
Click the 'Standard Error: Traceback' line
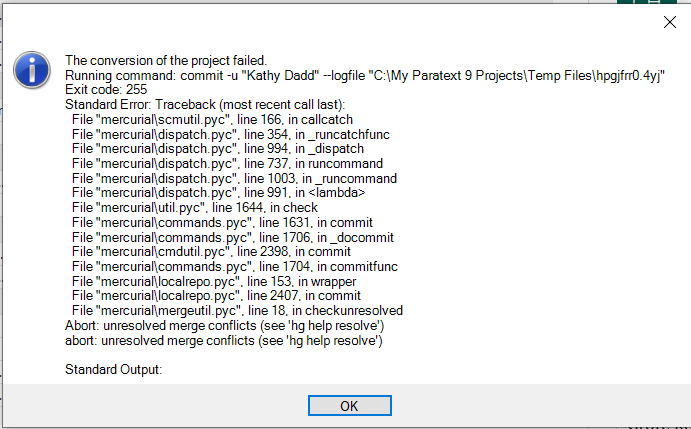pos(205,104)
